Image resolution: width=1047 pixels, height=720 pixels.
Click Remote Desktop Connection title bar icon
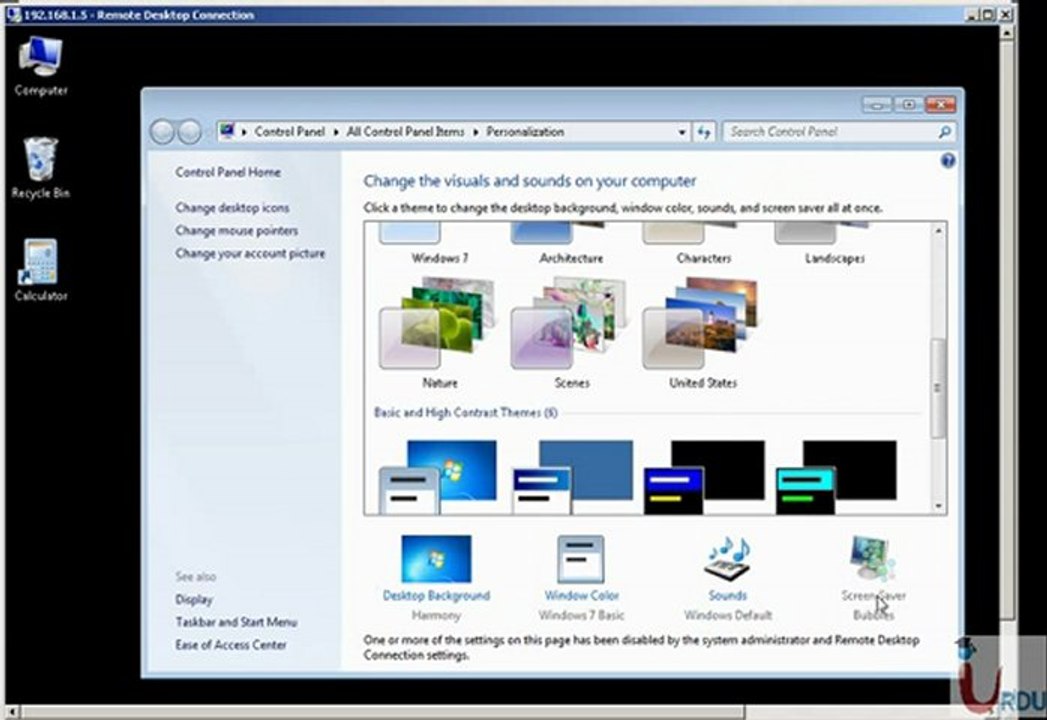click(x=13, y=14)
